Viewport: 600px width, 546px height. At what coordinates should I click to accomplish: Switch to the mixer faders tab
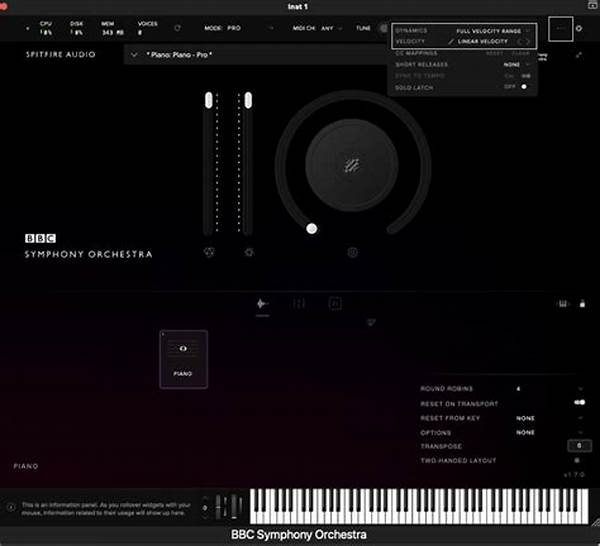(298, 304)
